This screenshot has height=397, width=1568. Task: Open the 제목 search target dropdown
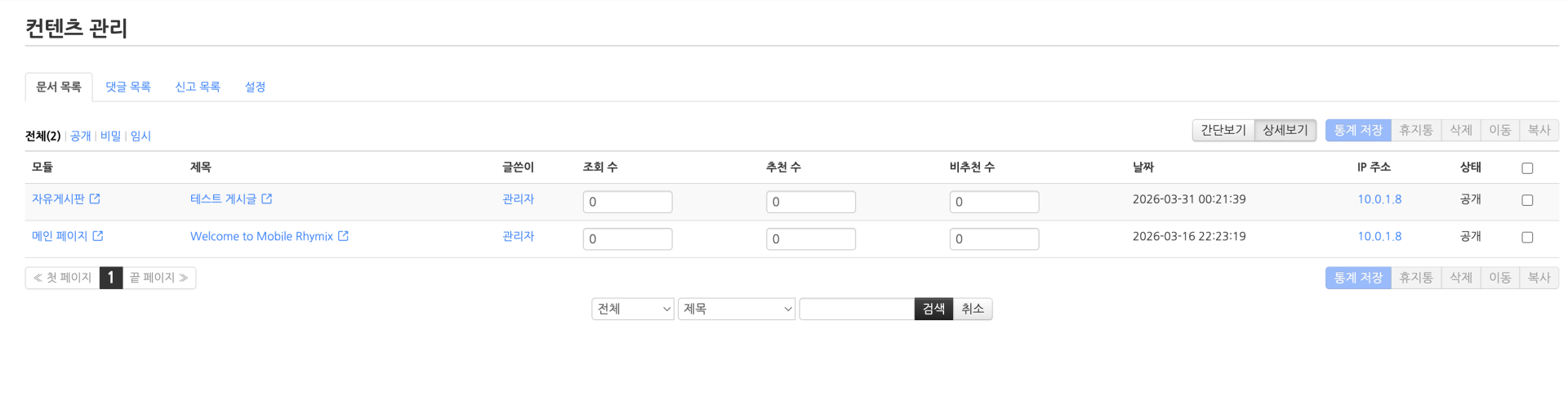coord(736,309)
